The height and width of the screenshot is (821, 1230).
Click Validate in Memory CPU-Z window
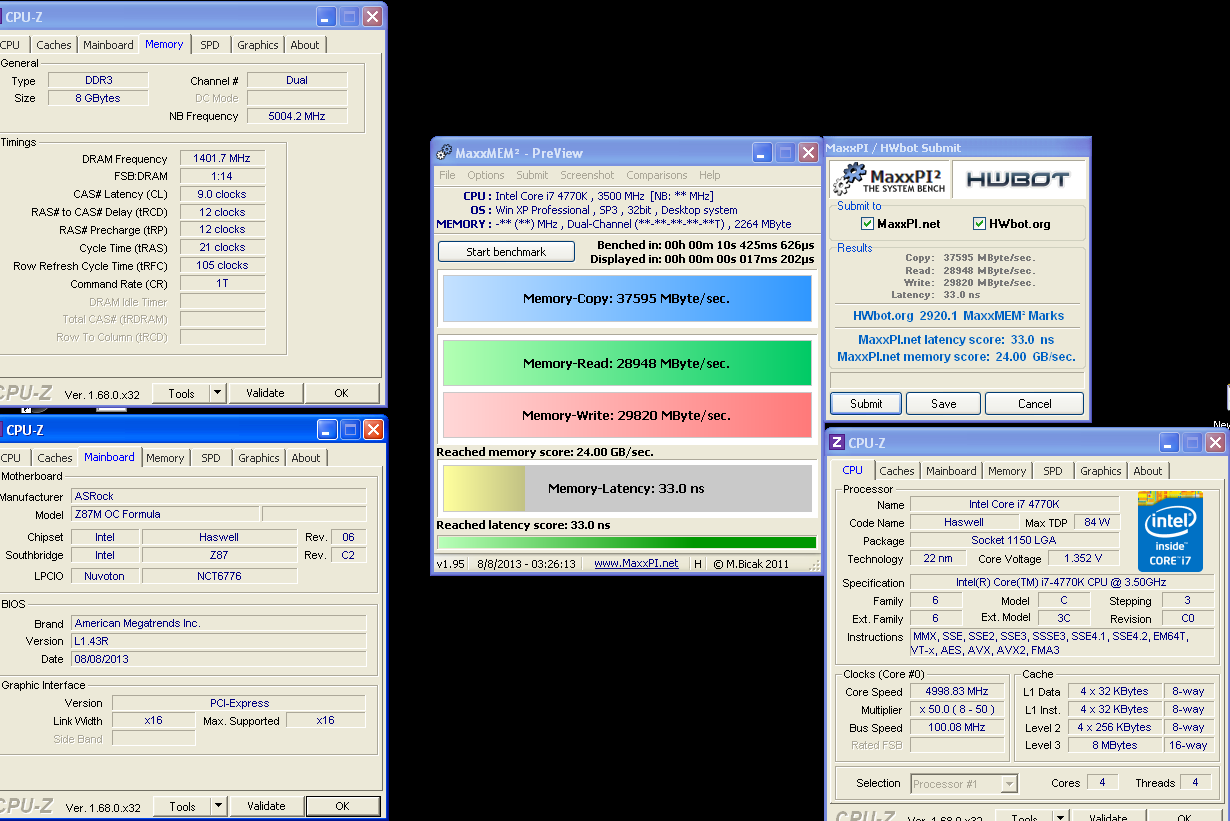point(265,393)
